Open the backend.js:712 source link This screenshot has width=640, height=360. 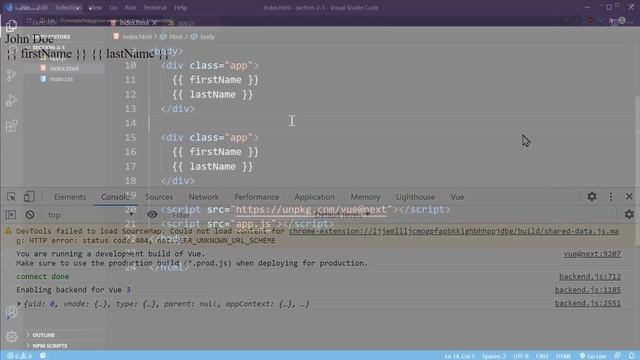(590, 277)
